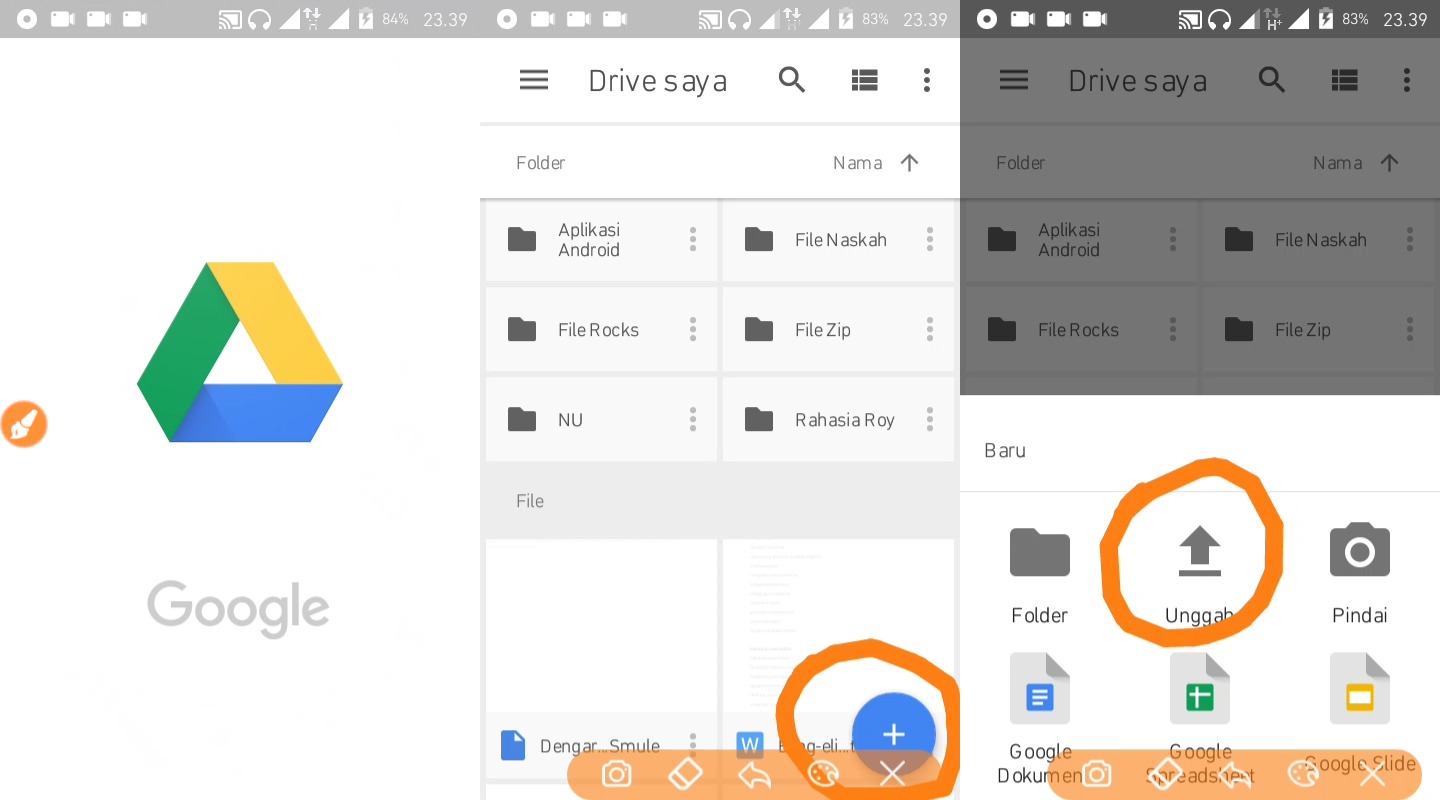Show more options for File Zip, middle screen
This screenshot has height=800, width=1440.
[x=930, y=329]
